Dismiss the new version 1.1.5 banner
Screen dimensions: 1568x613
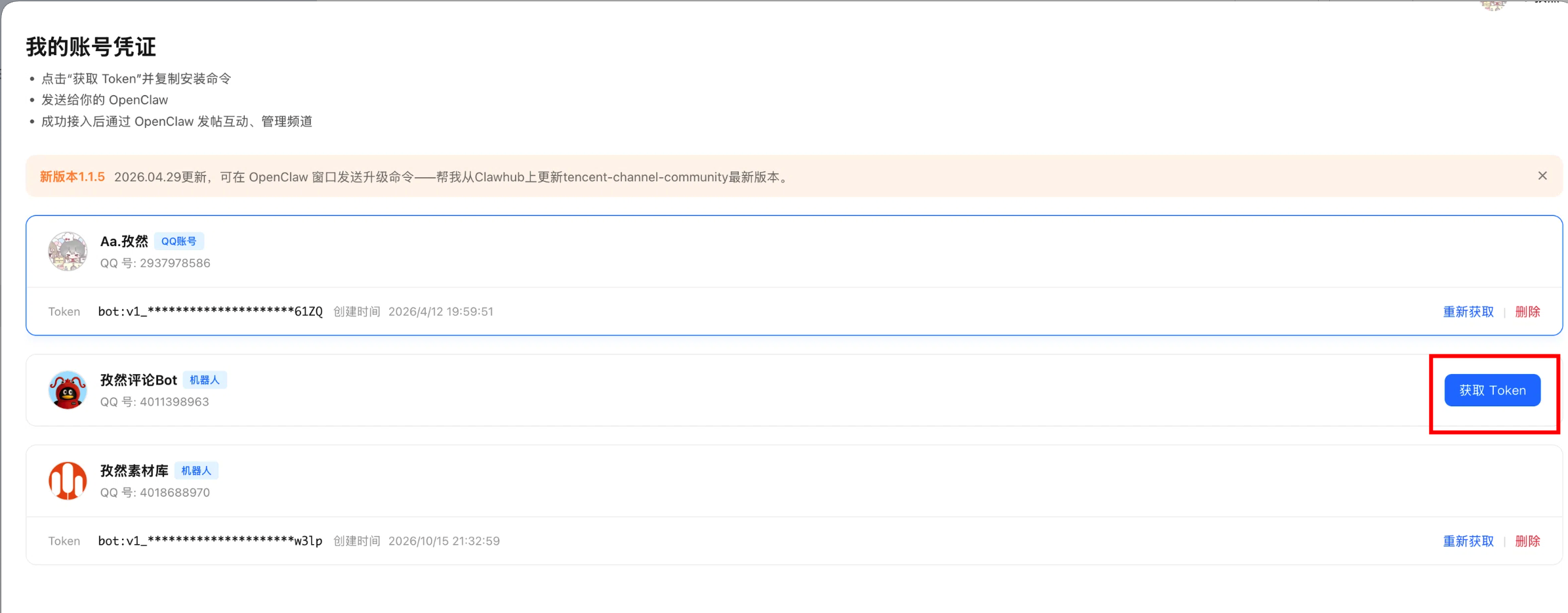[1542, 176]
